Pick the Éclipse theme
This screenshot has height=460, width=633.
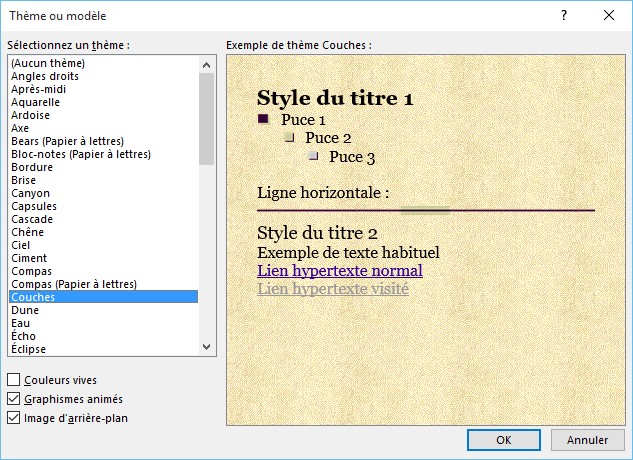[29, 349]
